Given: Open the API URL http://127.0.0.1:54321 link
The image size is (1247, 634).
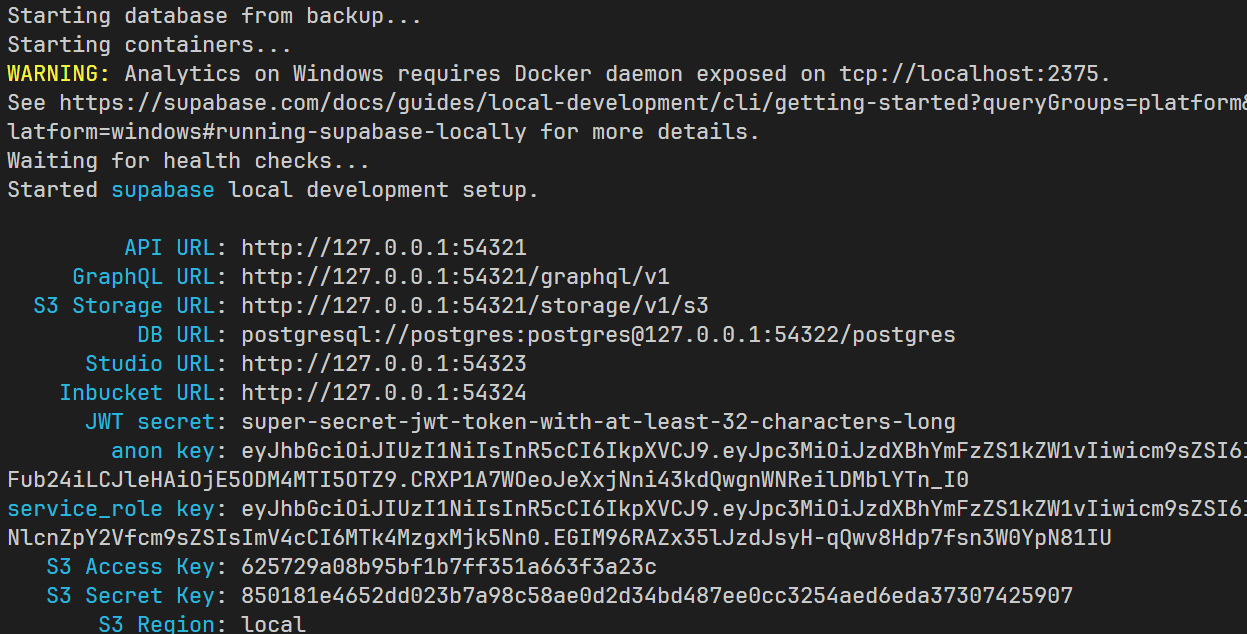Looking at the screenshot, I should point(383,248).
